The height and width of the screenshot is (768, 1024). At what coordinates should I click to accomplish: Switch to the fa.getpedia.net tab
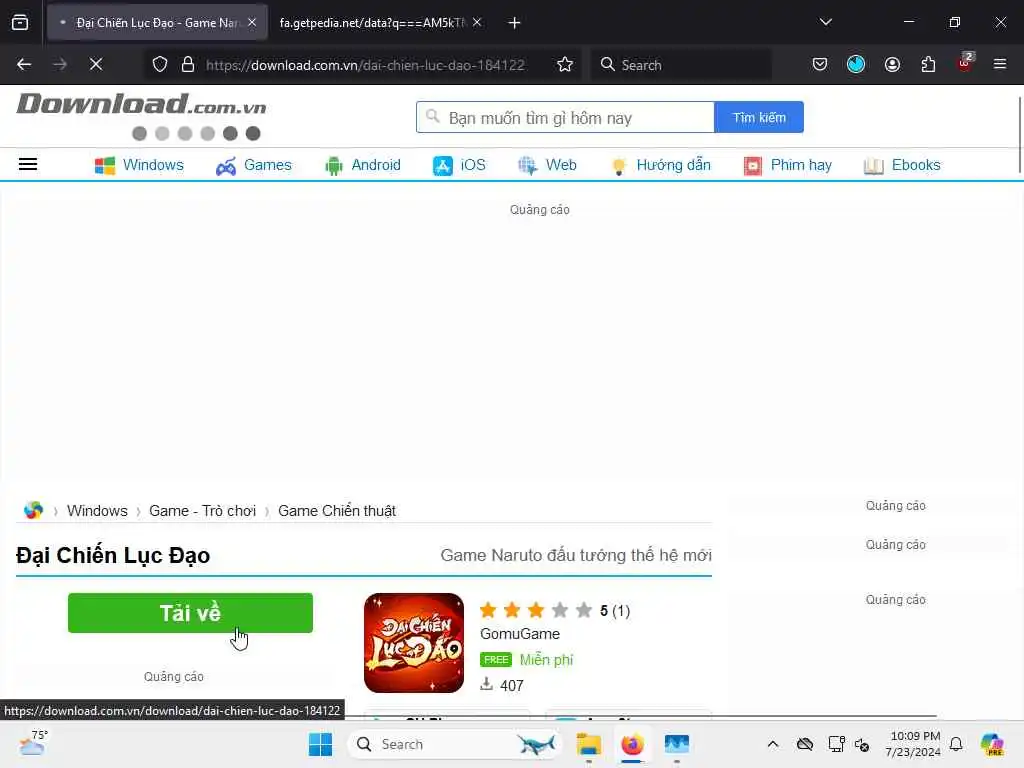pos(372,23)
